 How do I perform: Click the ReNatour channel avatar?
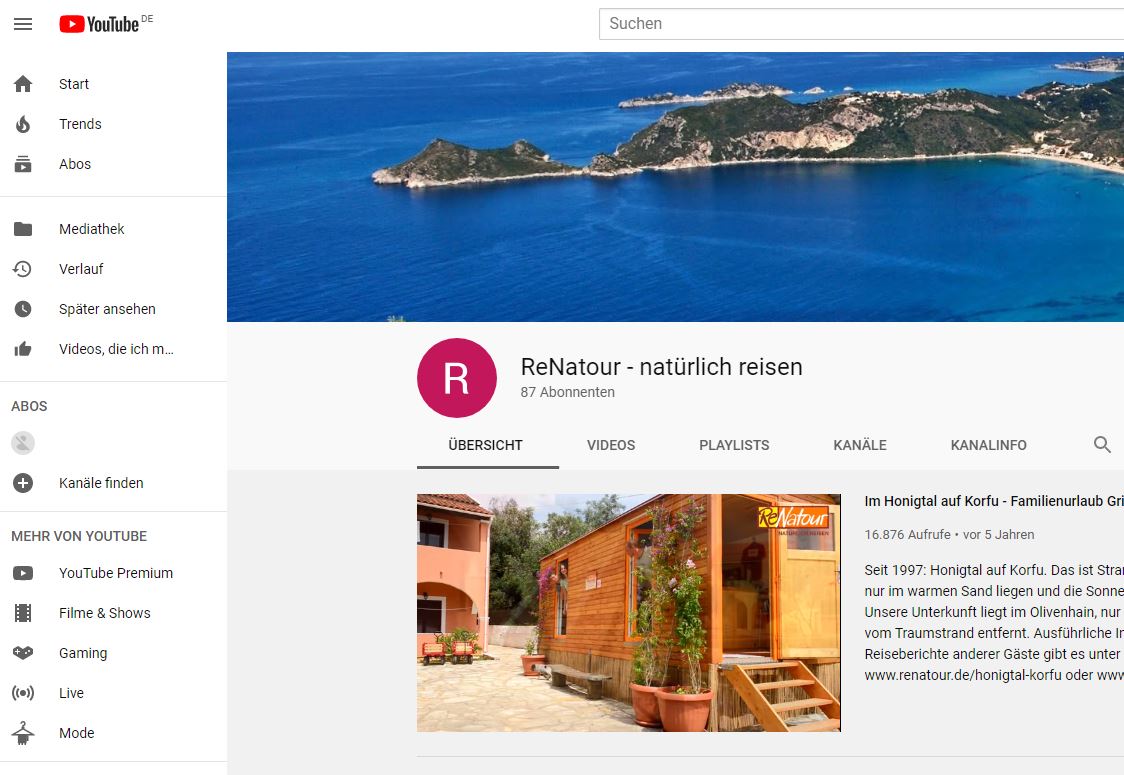pyautogui.click(x=457, y=378)
